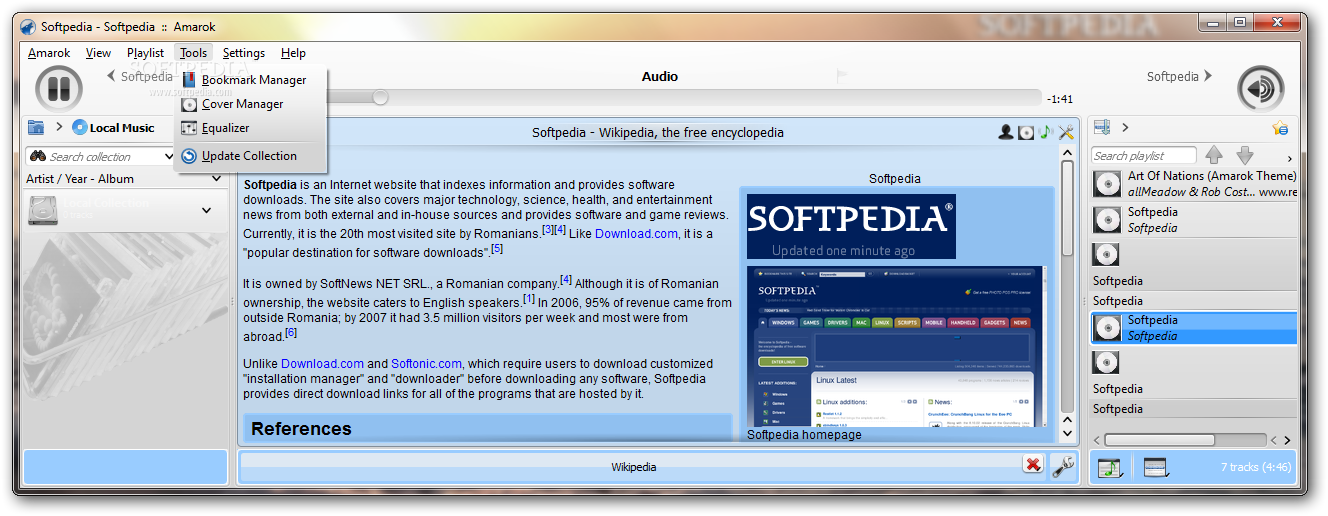This screenshot has height=516, width=1328.
Task: Click the Wikipedia article up scroll arrow
Action: coord(1067,155)
